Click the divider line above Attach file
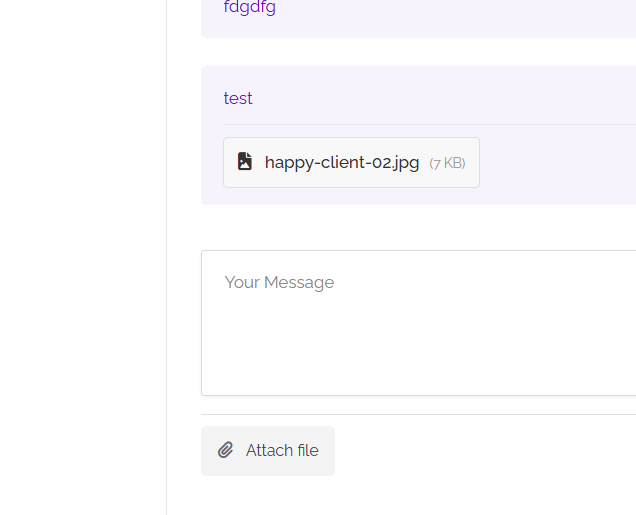636x515 pixels. pyautogui.click(x=419, y=414)
